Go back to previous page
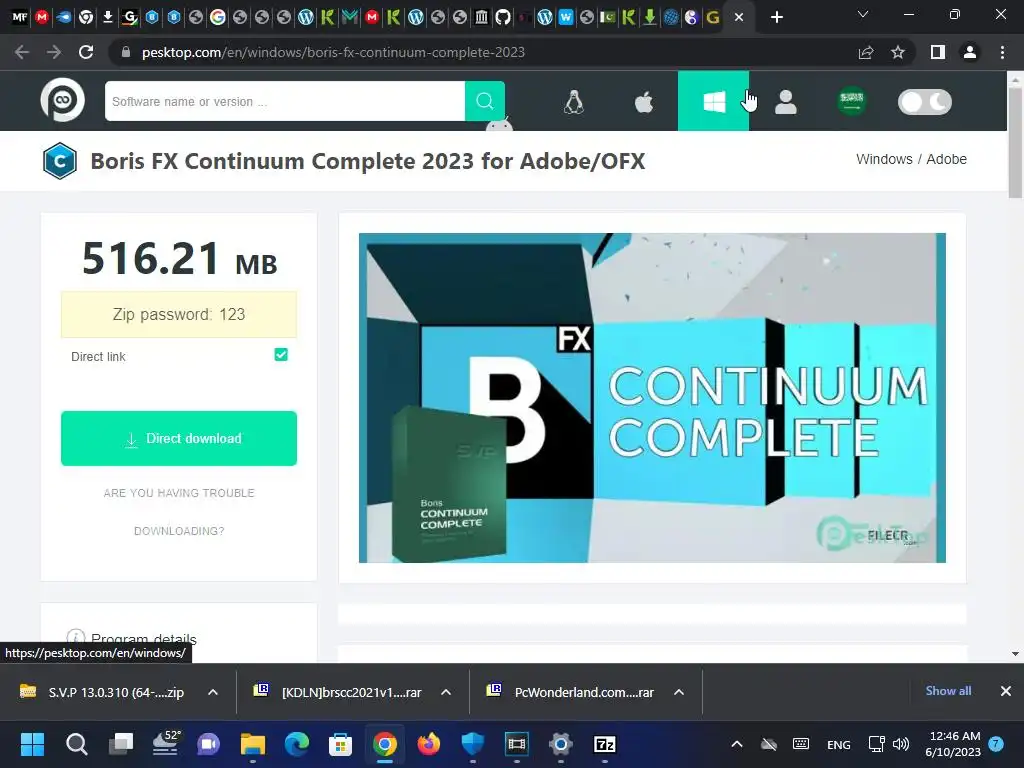 tap(22, 52)
